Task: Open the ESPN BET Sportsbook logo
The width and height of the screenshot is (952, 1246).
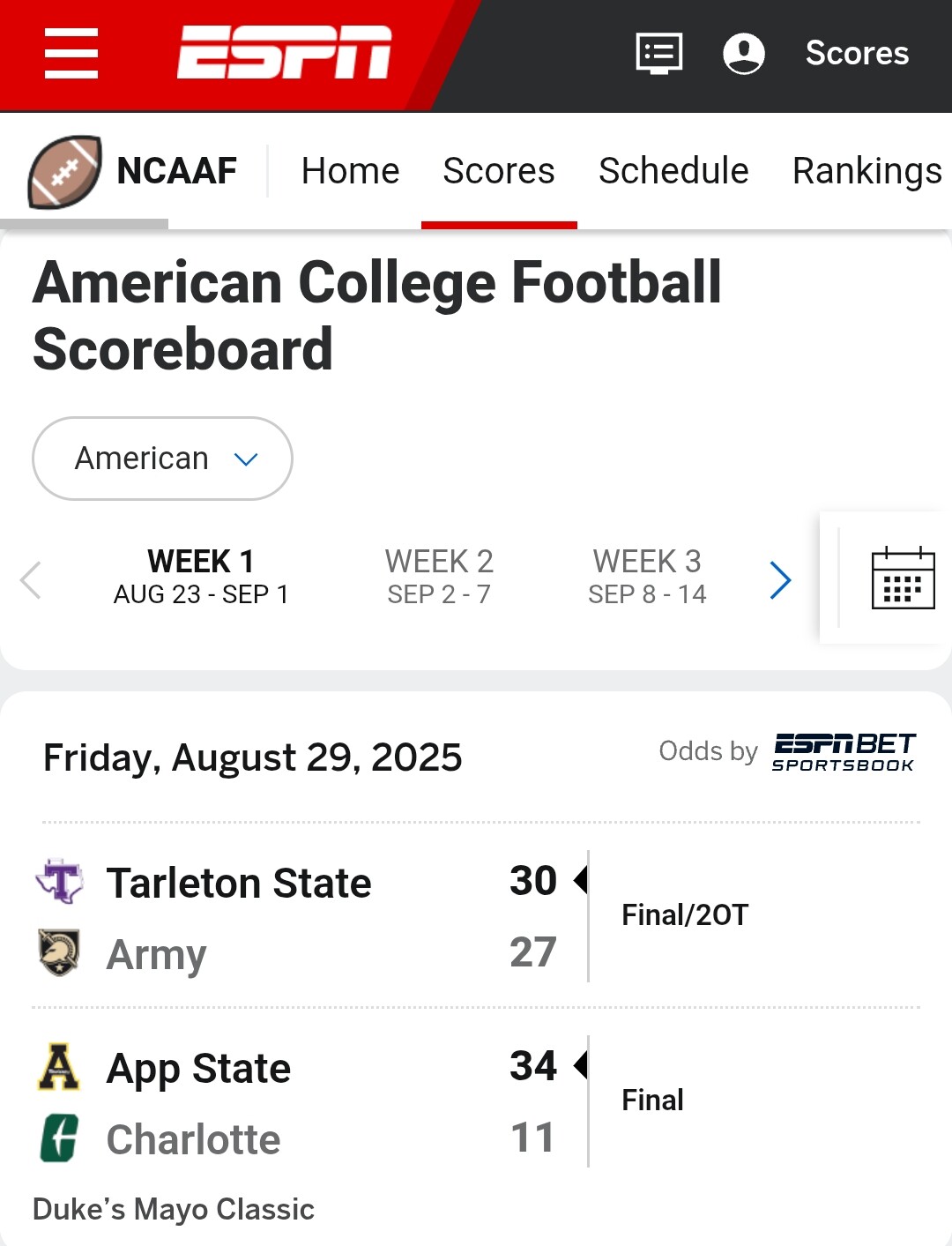Action: click(844, 752)
